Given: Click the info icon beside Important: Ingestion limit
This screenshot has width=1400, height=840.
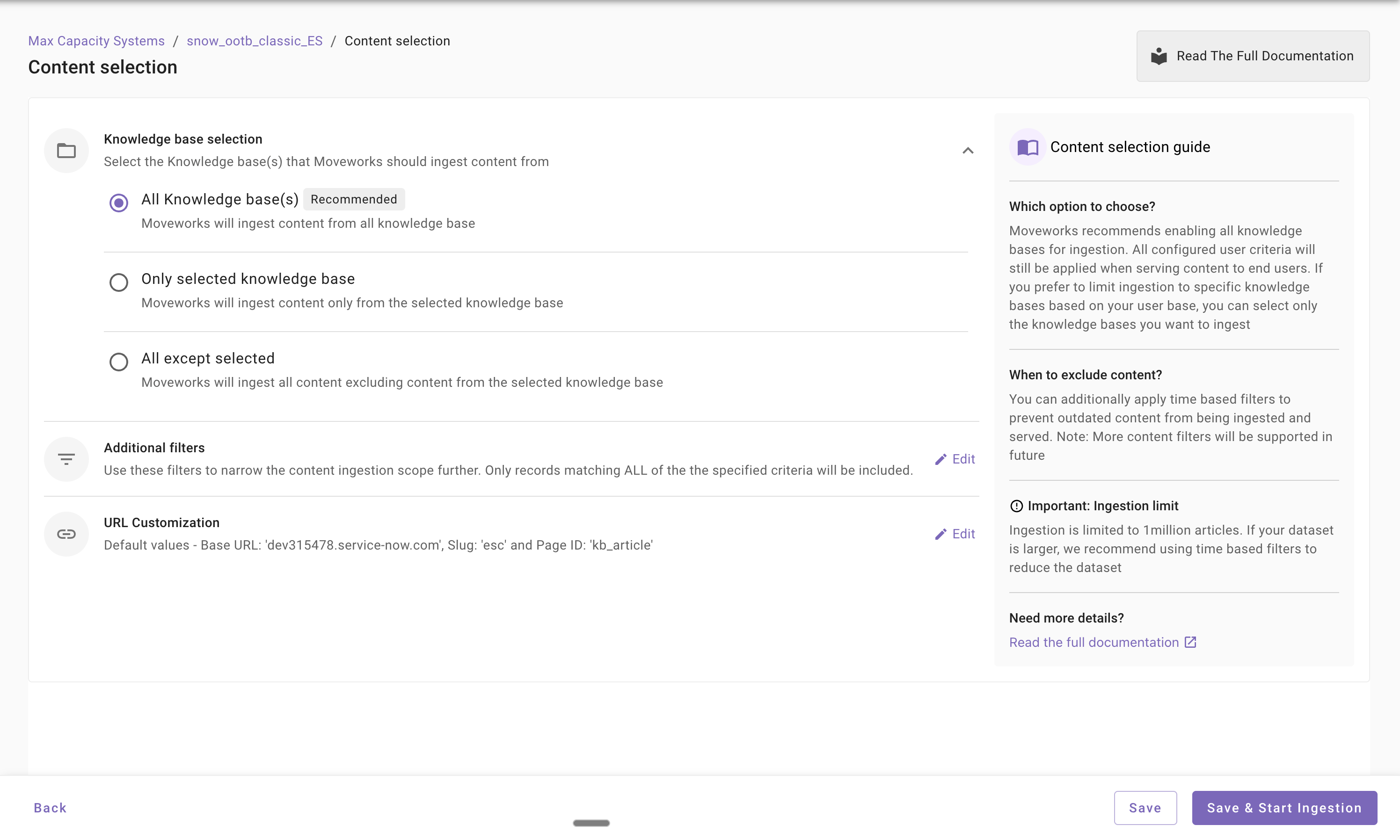Looking at the screenshot, I should 1016,506.
